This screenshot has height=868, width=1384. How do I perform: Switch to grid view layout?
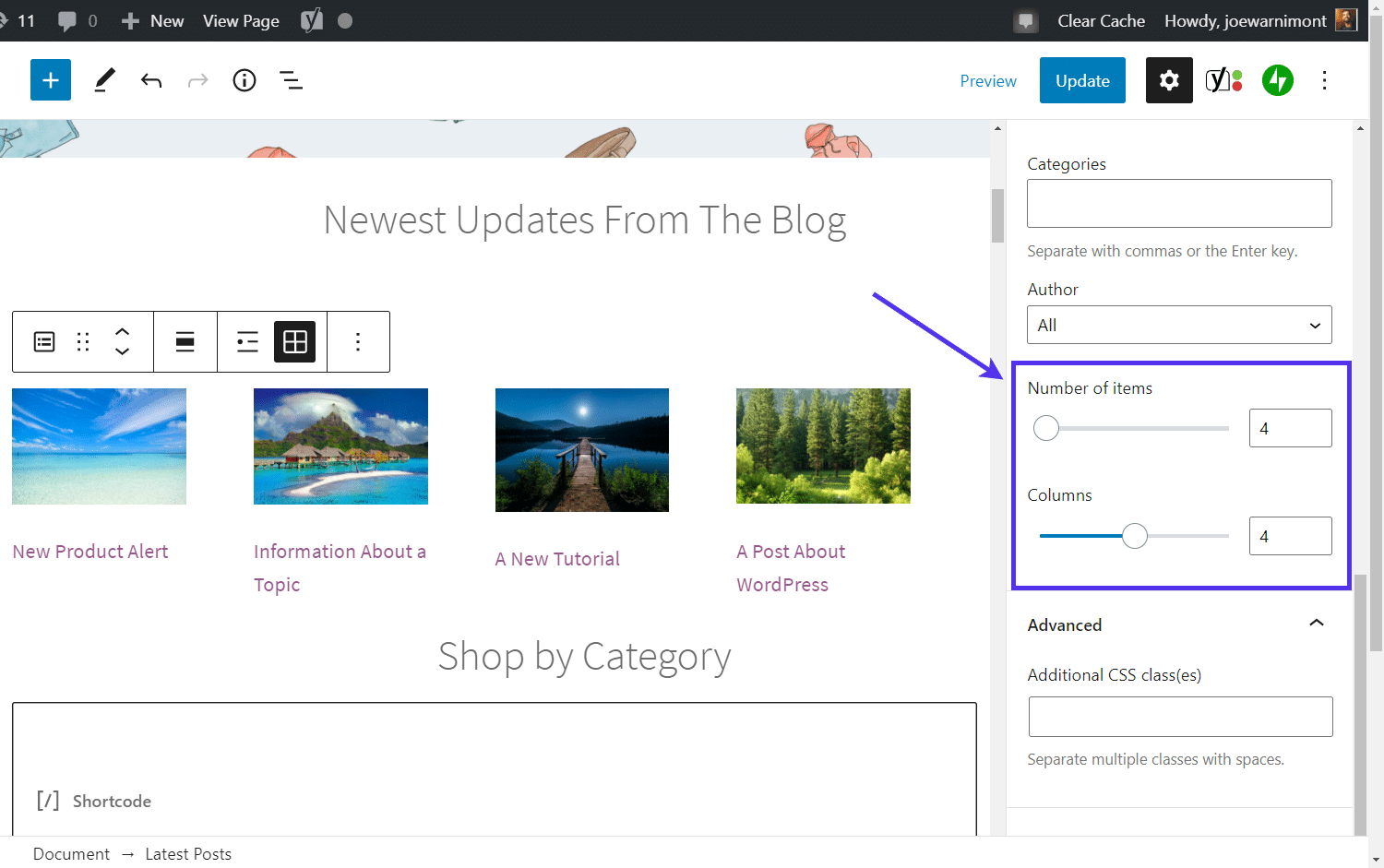(295, 342)
